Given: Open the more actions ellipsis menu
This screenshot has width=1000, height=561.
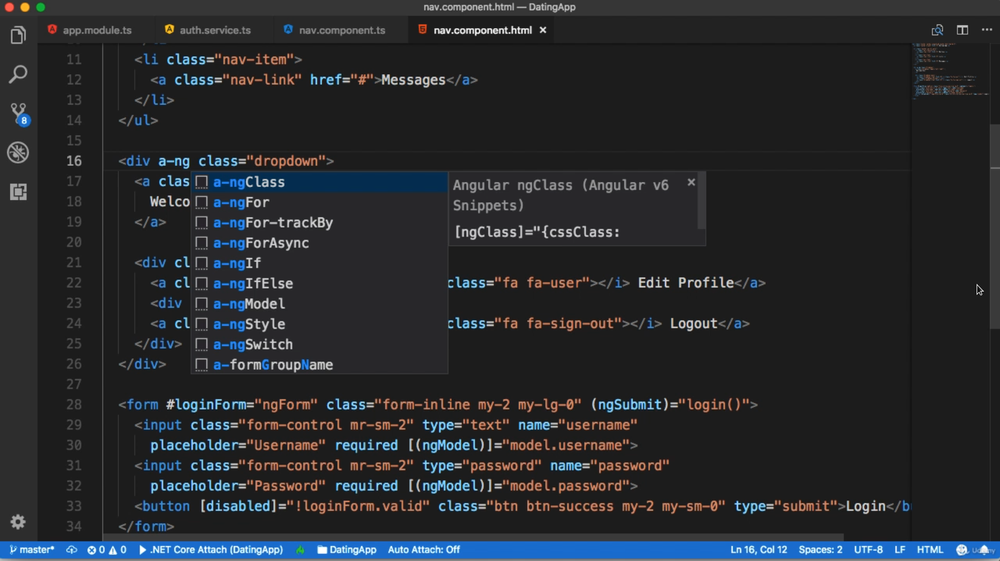Looking at the screenshot, I should 987,30.
